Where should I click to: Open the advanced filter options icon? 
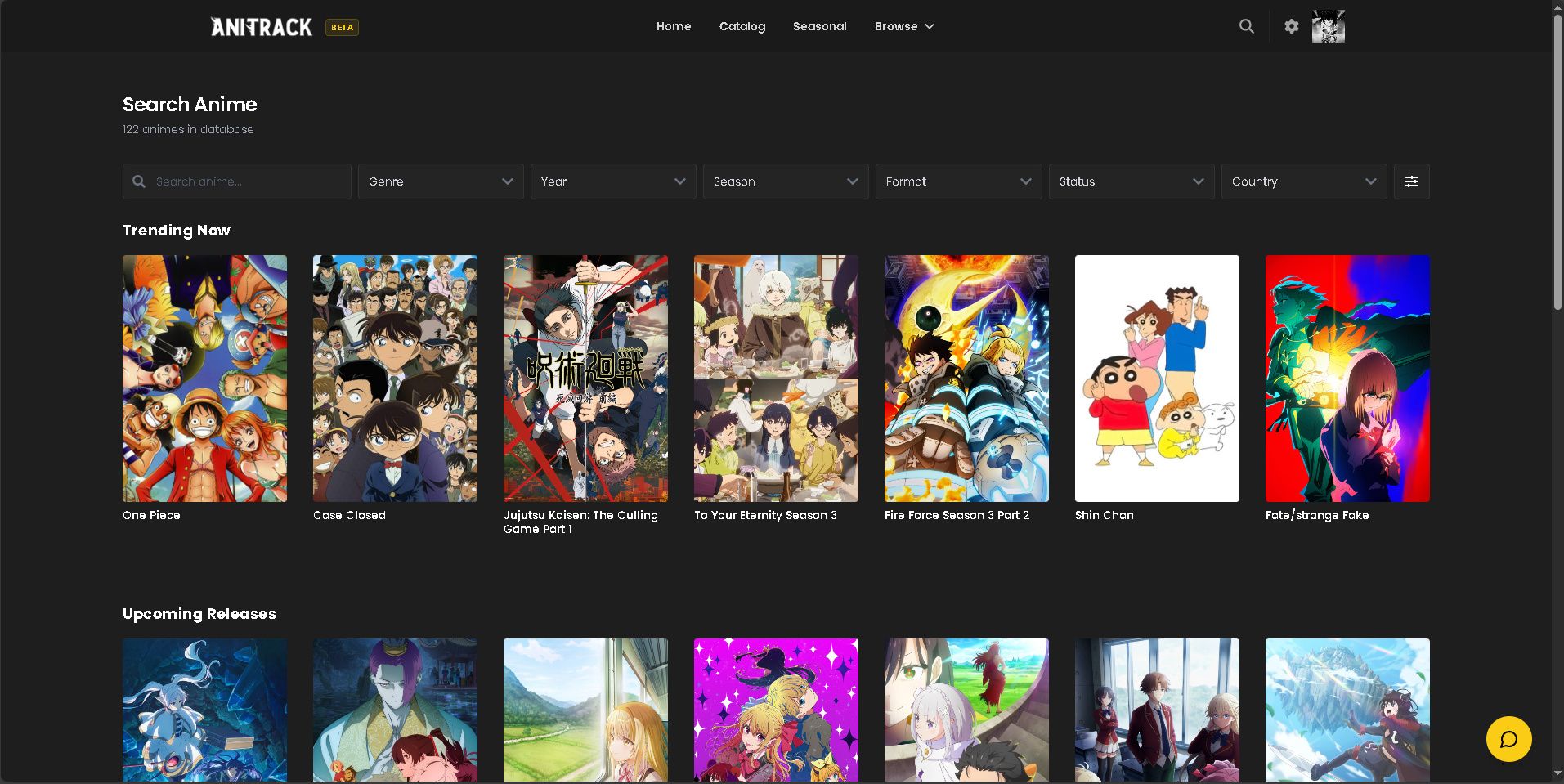point(1411,181)
